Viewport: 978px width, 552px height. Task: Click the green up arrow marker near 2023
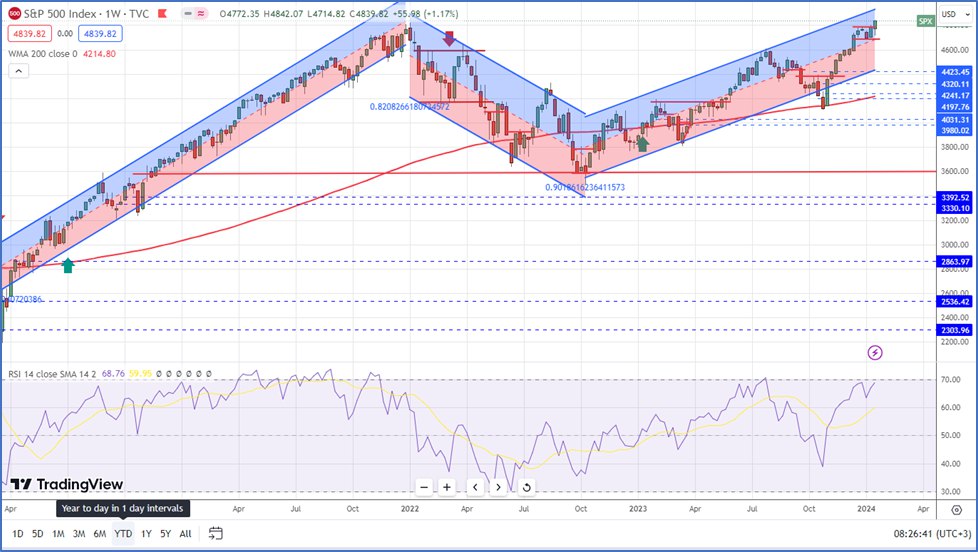[x=642, y=143]
